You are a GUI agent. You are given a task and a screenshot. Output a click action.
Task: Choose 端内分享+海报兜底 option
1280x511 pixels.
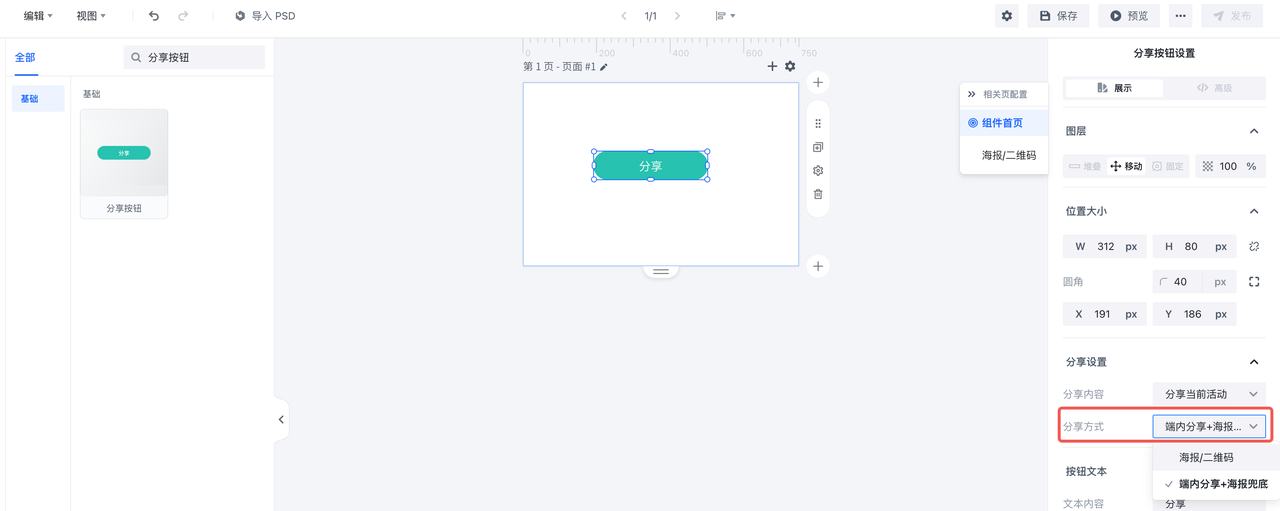1216,484
